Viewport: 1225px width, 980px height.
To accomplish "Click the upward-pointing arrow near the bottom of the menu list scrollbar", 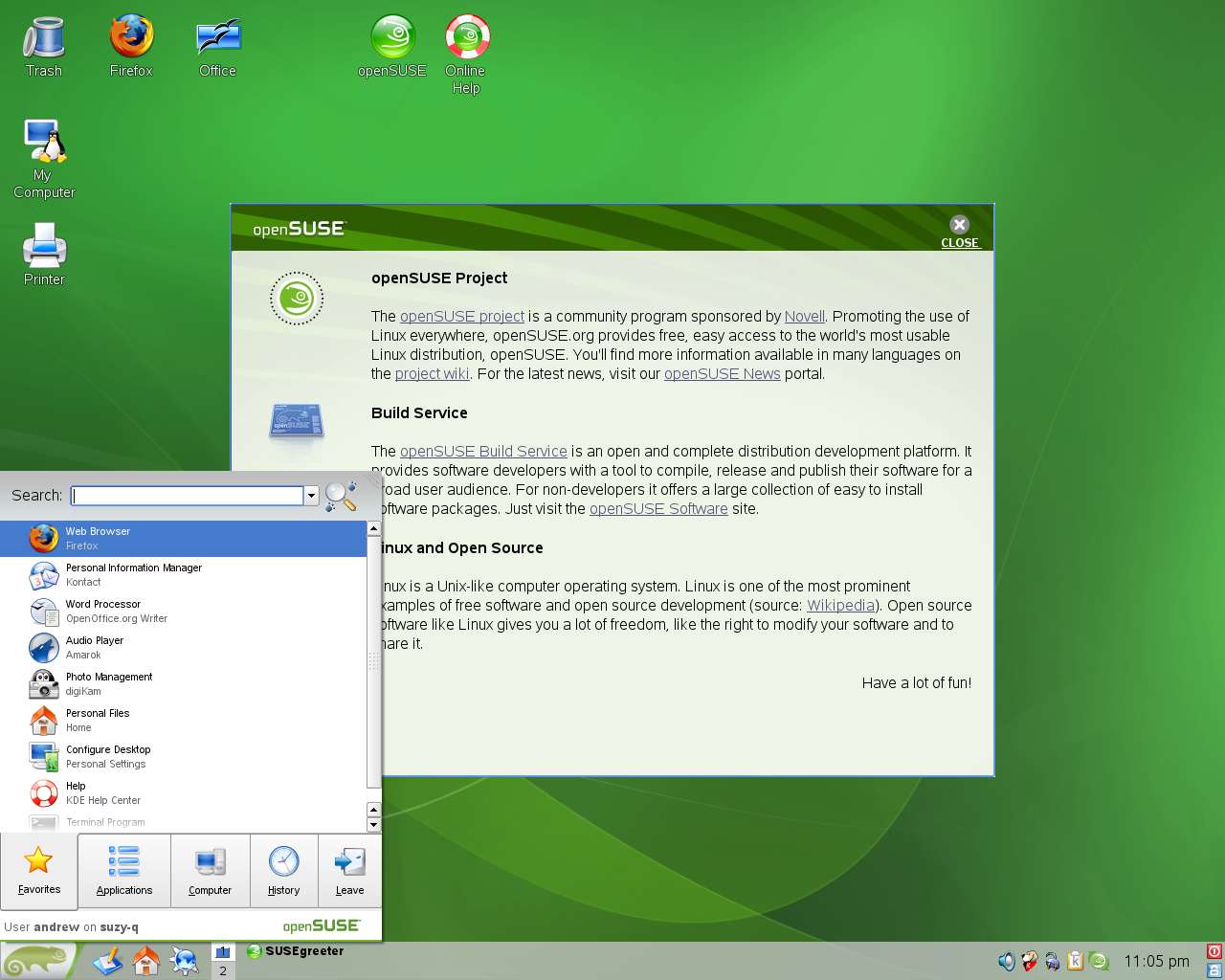I will click(x=373, y=811).
